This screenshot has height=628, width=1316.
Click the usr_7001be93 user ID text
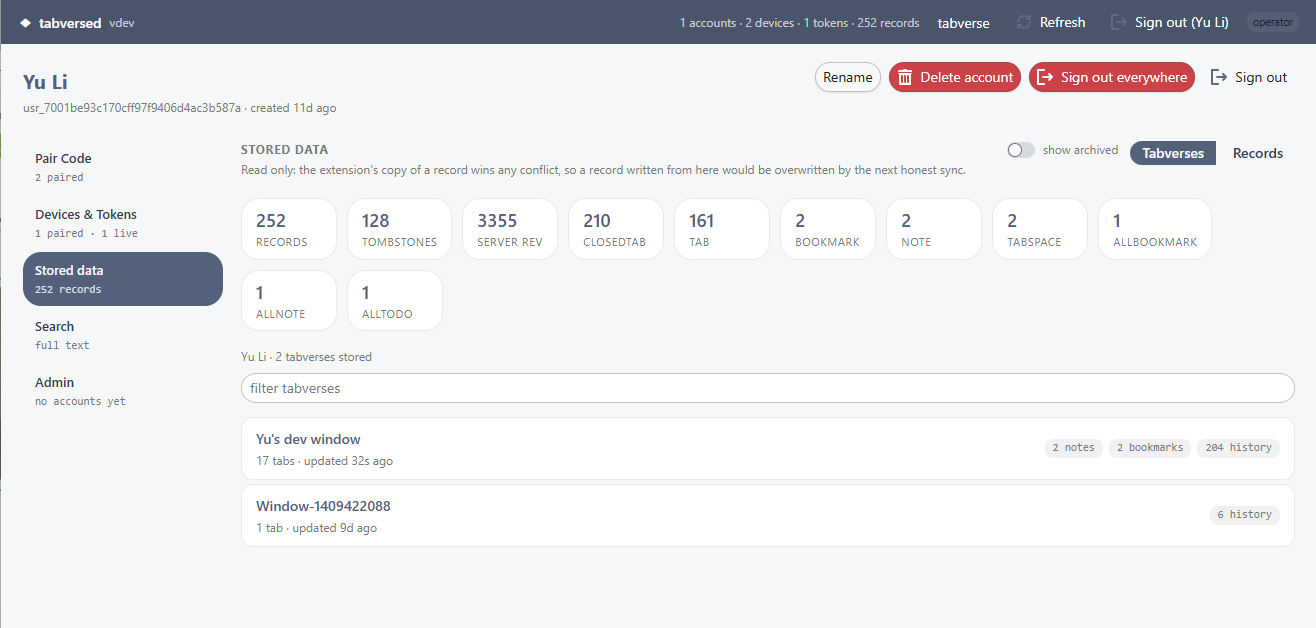pos(132,108)
